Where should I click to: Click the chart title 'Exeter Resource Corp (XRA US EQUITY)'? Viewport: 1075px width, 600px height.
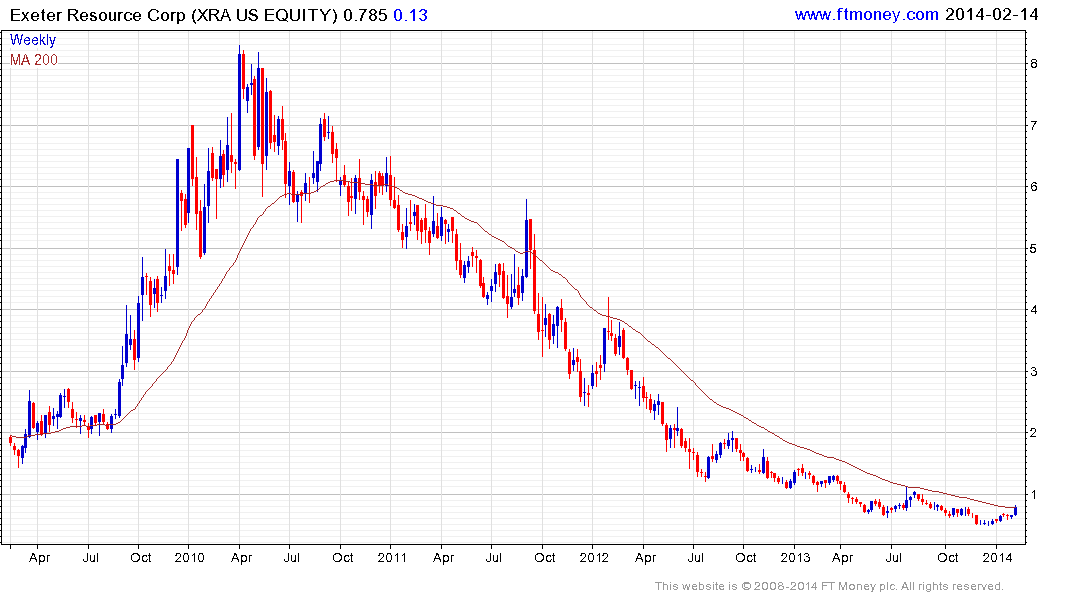pyautogui.click(x=173, y=15)
